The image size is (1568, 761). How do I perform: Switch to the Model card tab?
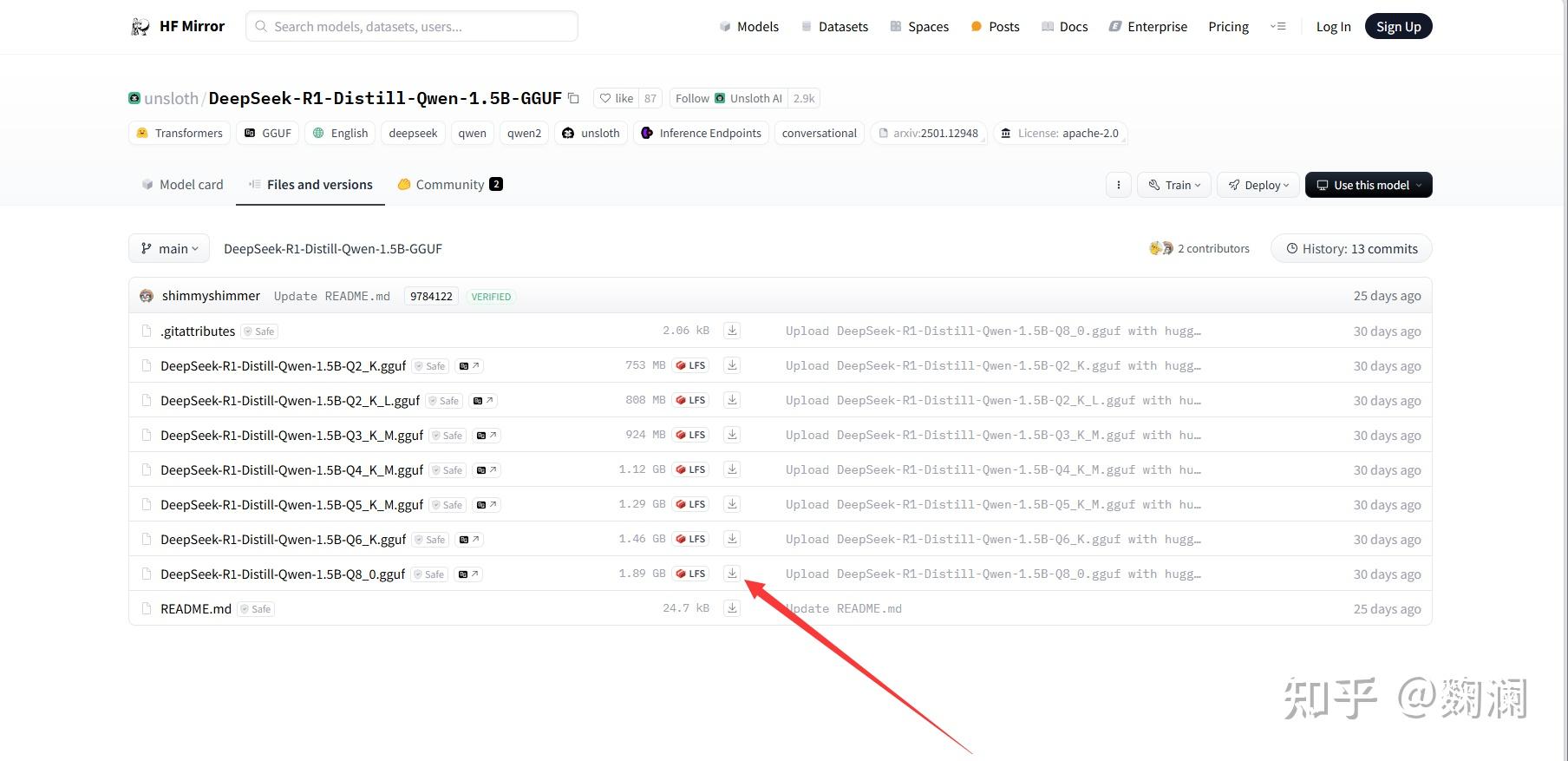tap(182, 185)
